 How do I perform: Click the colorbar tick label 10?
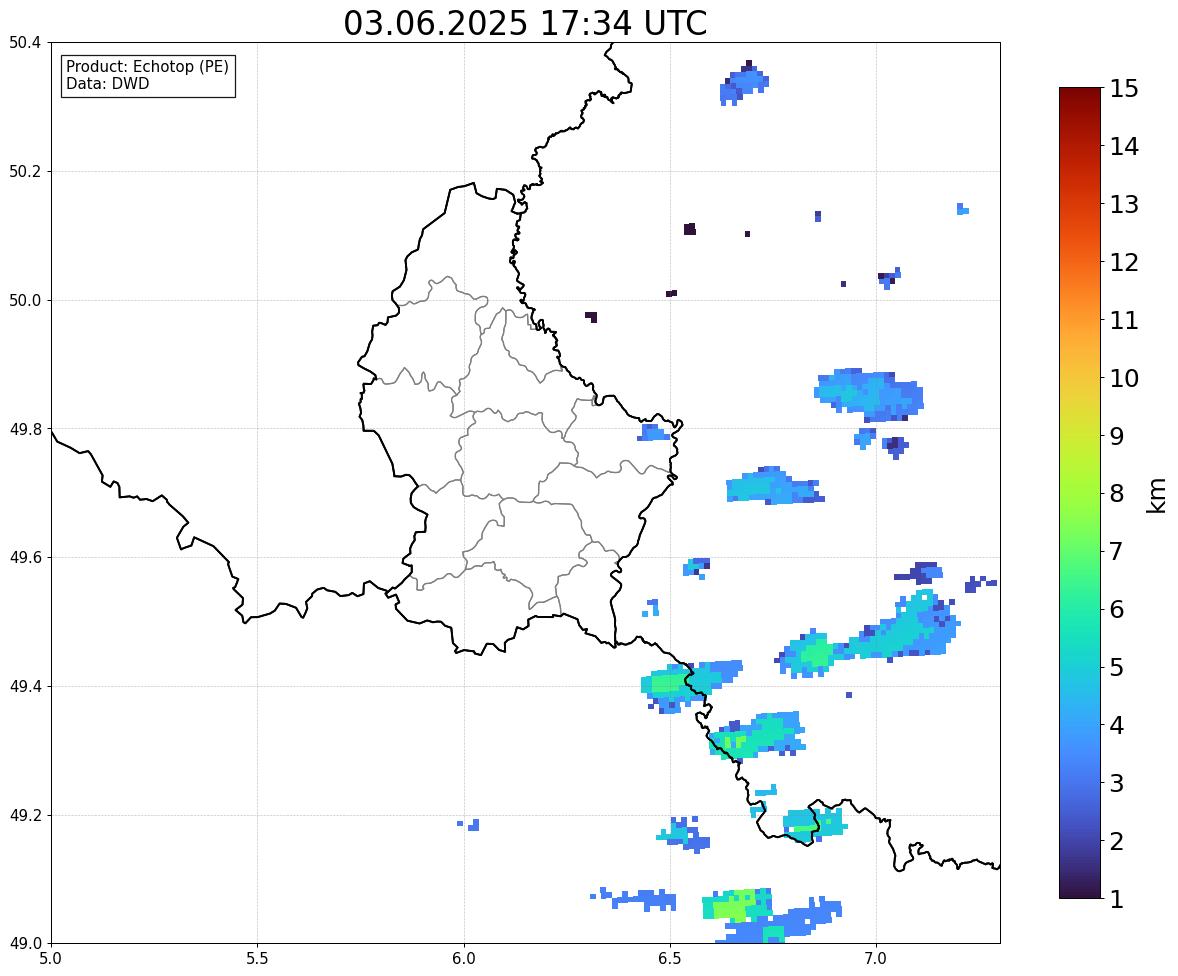(1124, 378)
